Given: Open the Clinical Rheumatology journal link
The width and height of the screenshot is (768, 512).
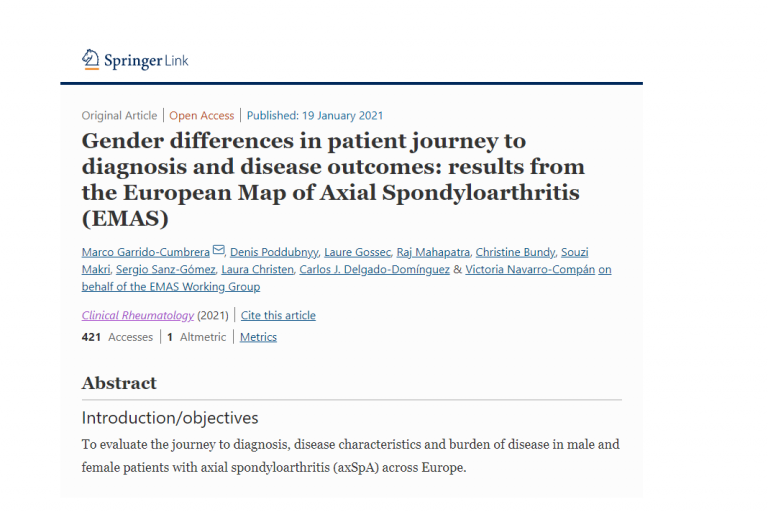Looking at the screenshot, I should pyautogui.click(x=138, y=316).
